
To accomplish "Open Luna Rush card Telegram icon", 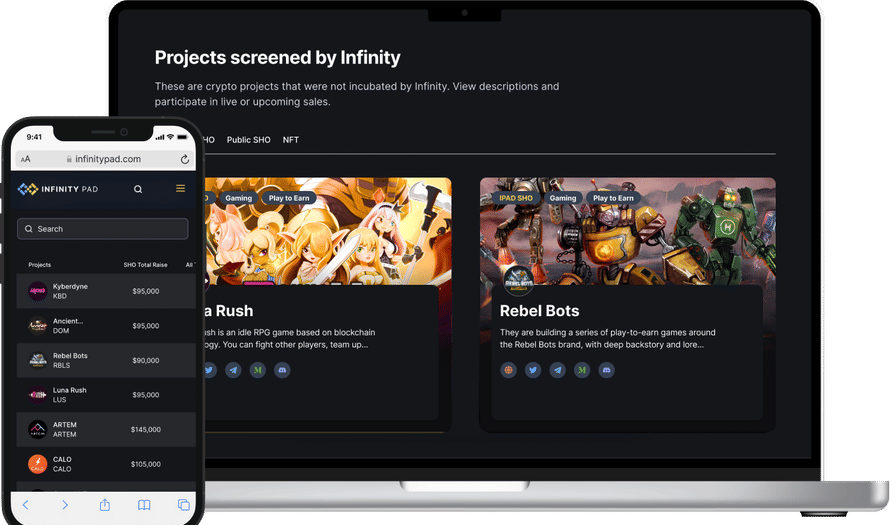I will (x=233, y=370).
